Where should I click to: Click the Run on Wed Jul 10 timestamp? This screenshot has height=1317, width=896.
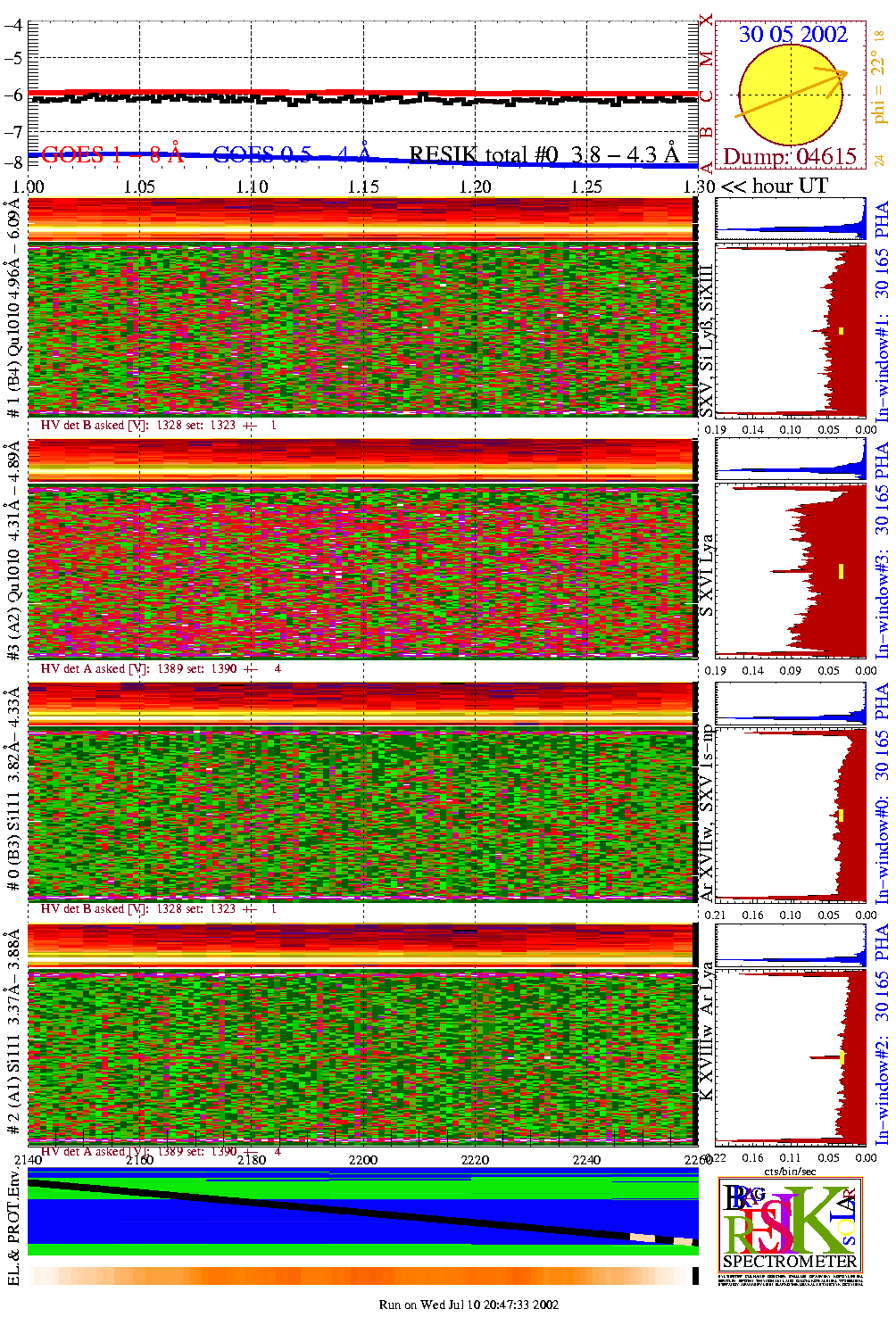tap(469, 1305)
